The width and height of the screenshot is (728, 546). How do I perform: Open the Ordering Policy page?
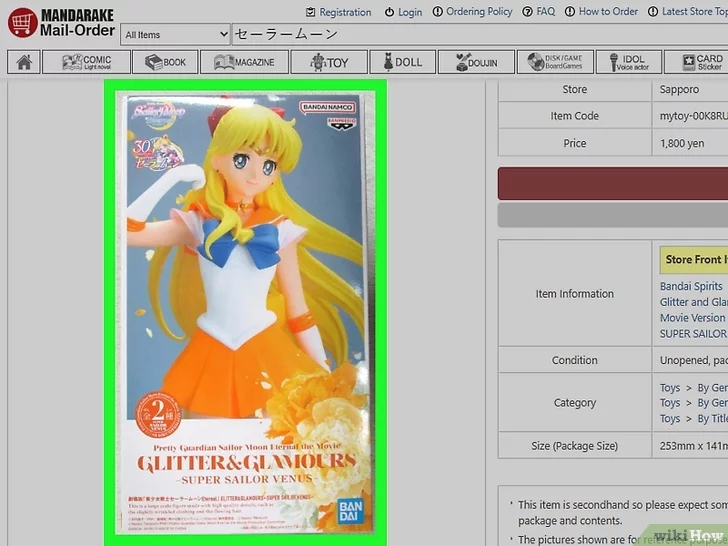(472, 12)
